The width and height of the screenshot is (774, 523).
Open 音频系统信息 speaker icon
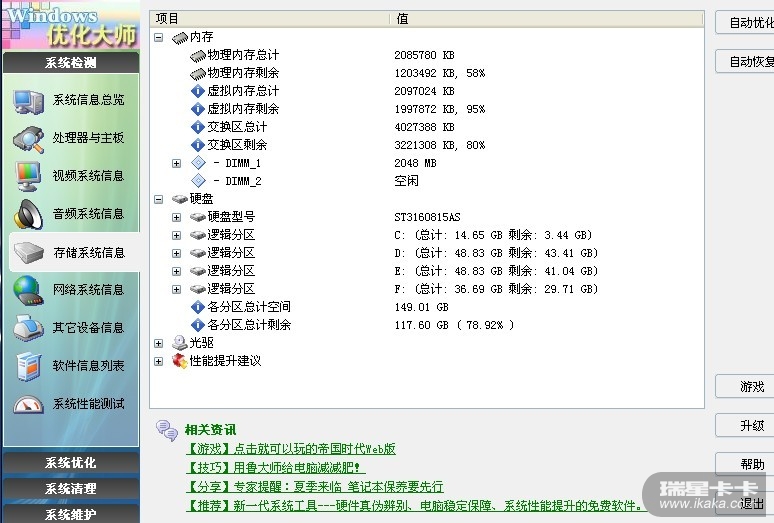pyautogui.click(x=29, y=214)
